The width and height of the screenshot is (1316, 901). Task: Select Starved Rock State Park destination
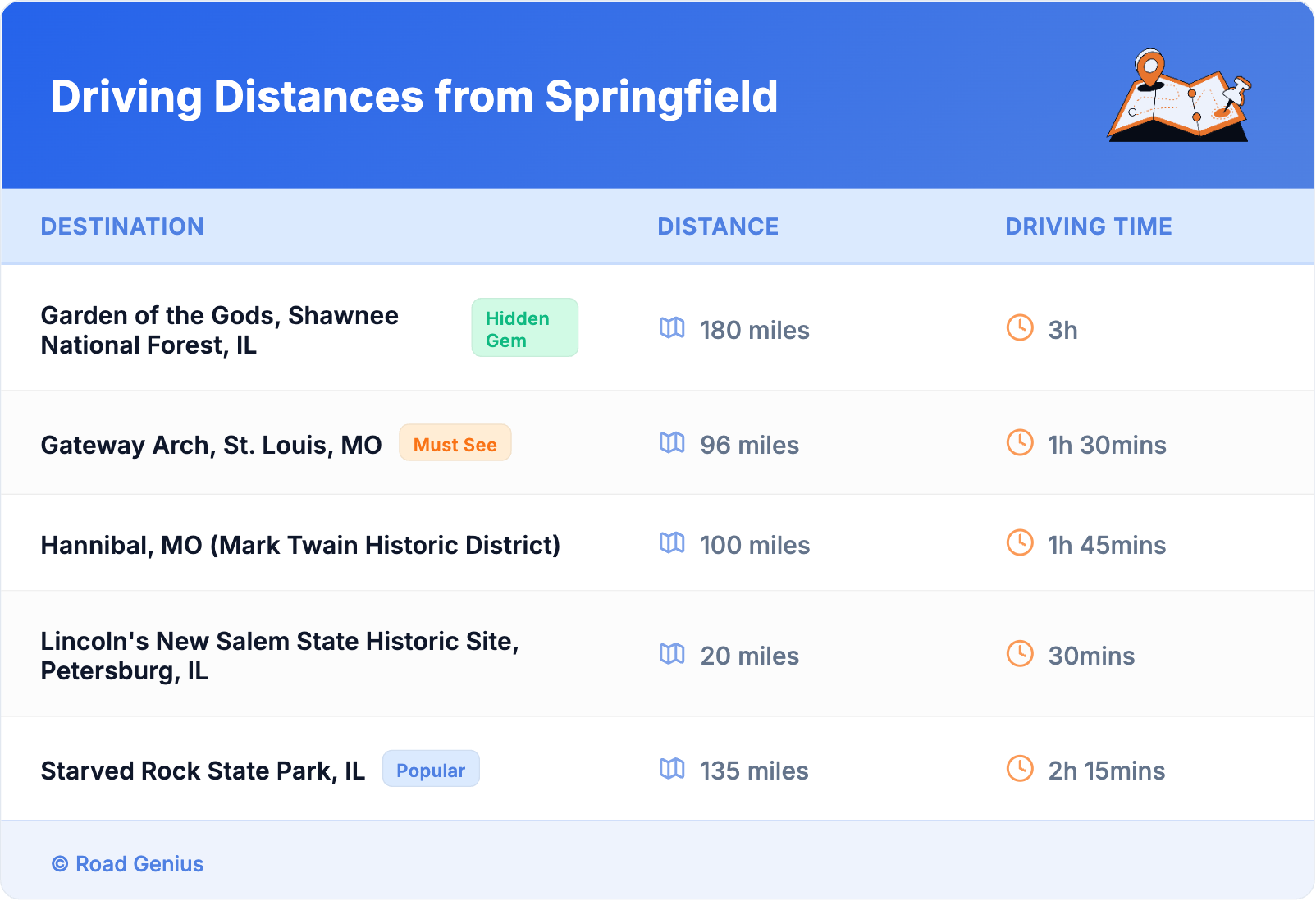(x=203, y=771)
